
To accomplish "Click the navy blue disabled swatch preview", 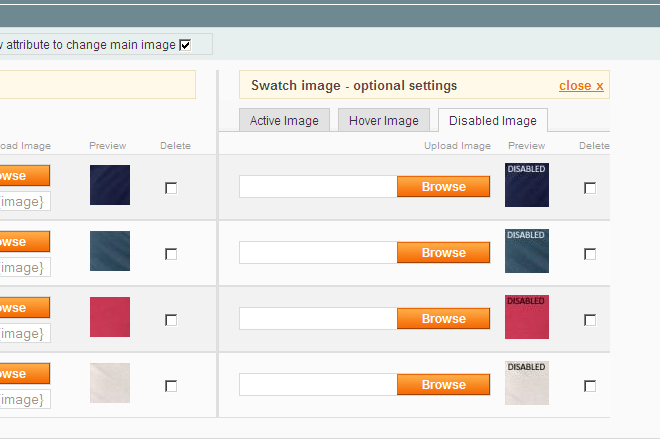I will [526, 185].
